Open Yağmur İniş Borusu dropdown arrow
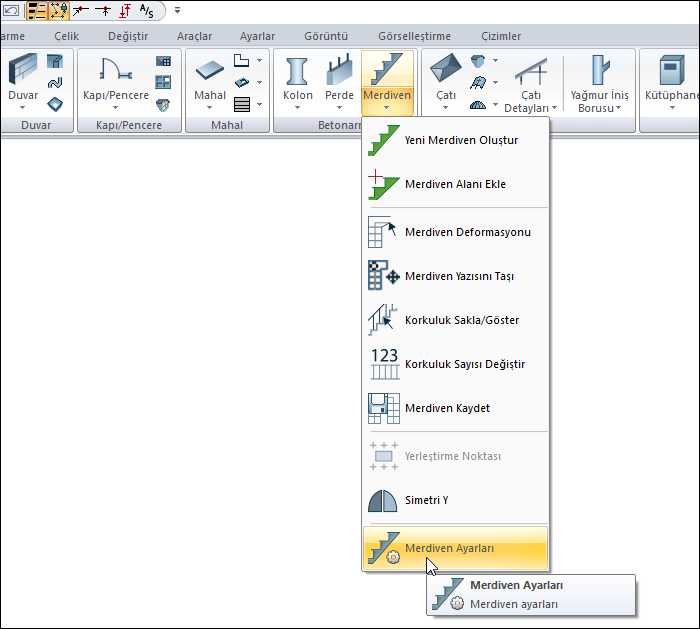 click(619, 108)
